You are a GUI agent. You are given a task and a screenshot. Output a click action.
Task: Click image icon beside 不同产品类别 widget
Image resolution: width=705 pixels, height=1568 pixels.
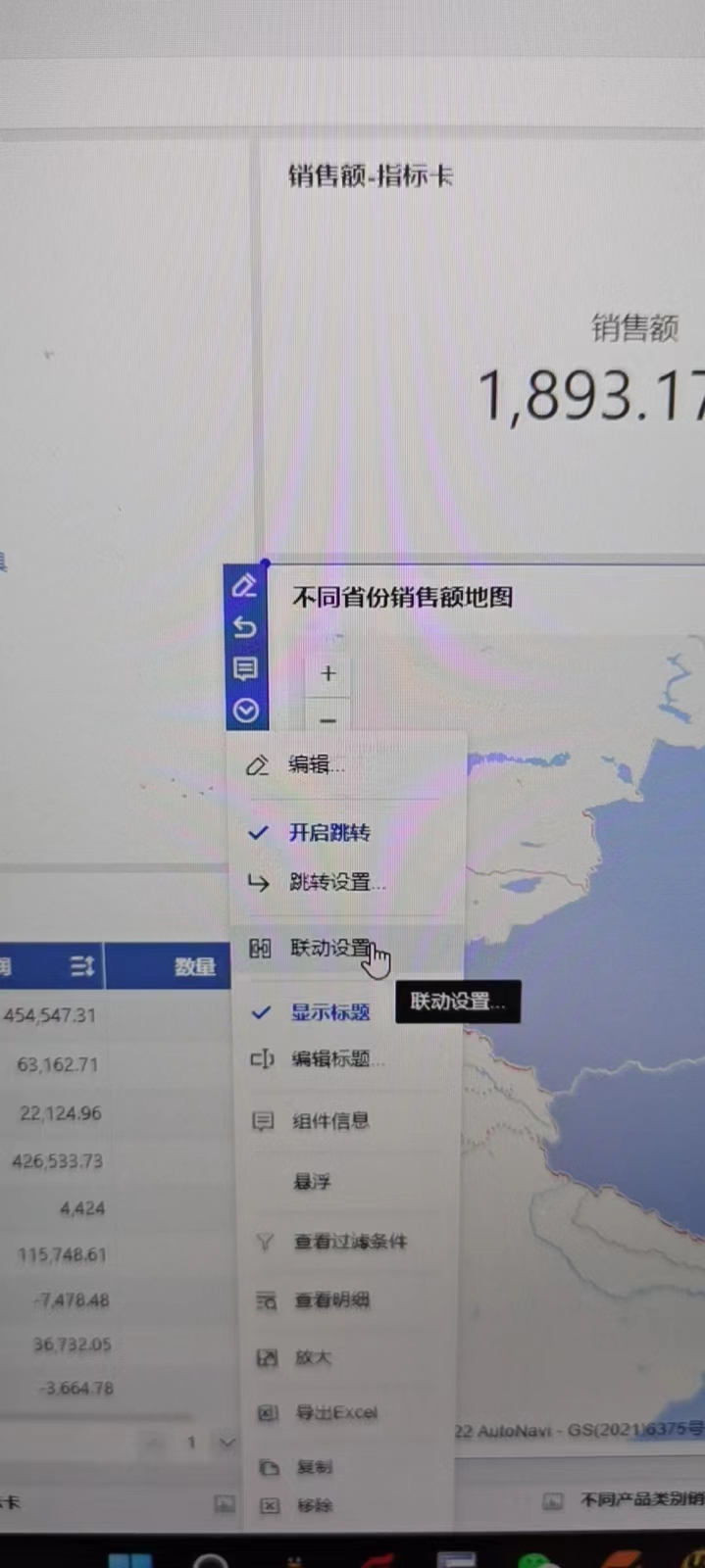point(553,1501)
